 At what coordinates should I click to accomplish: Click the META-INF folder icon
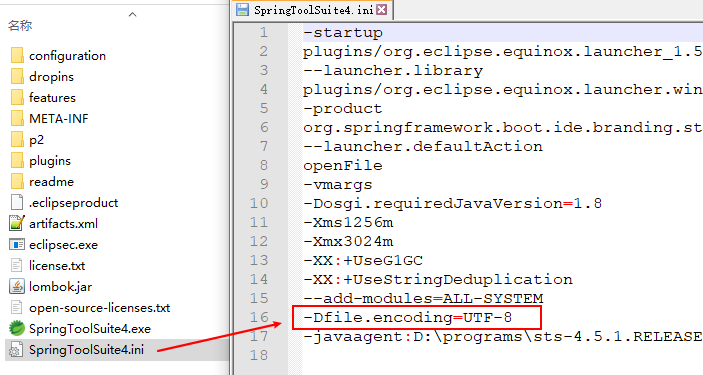tap(17, 118)
